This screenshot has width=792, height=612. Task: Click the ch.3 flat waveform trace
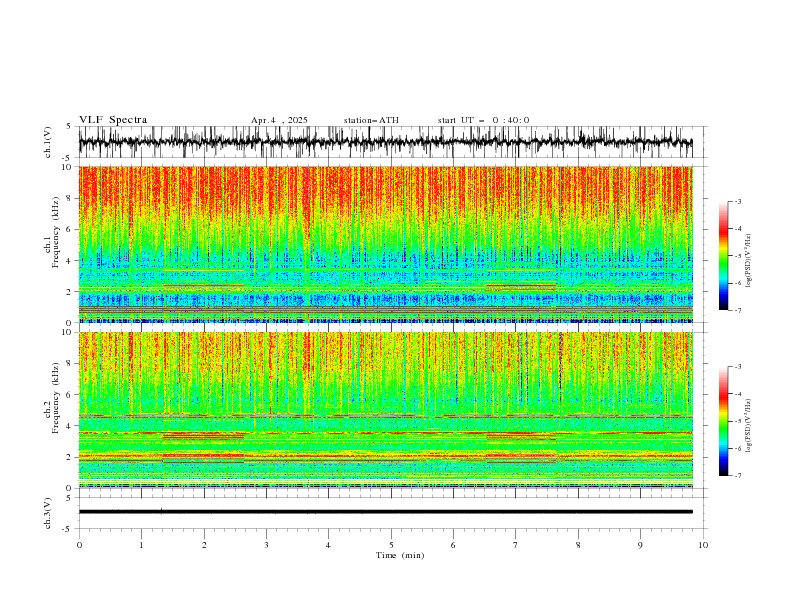pyautogui.click(x=385, y=512)
